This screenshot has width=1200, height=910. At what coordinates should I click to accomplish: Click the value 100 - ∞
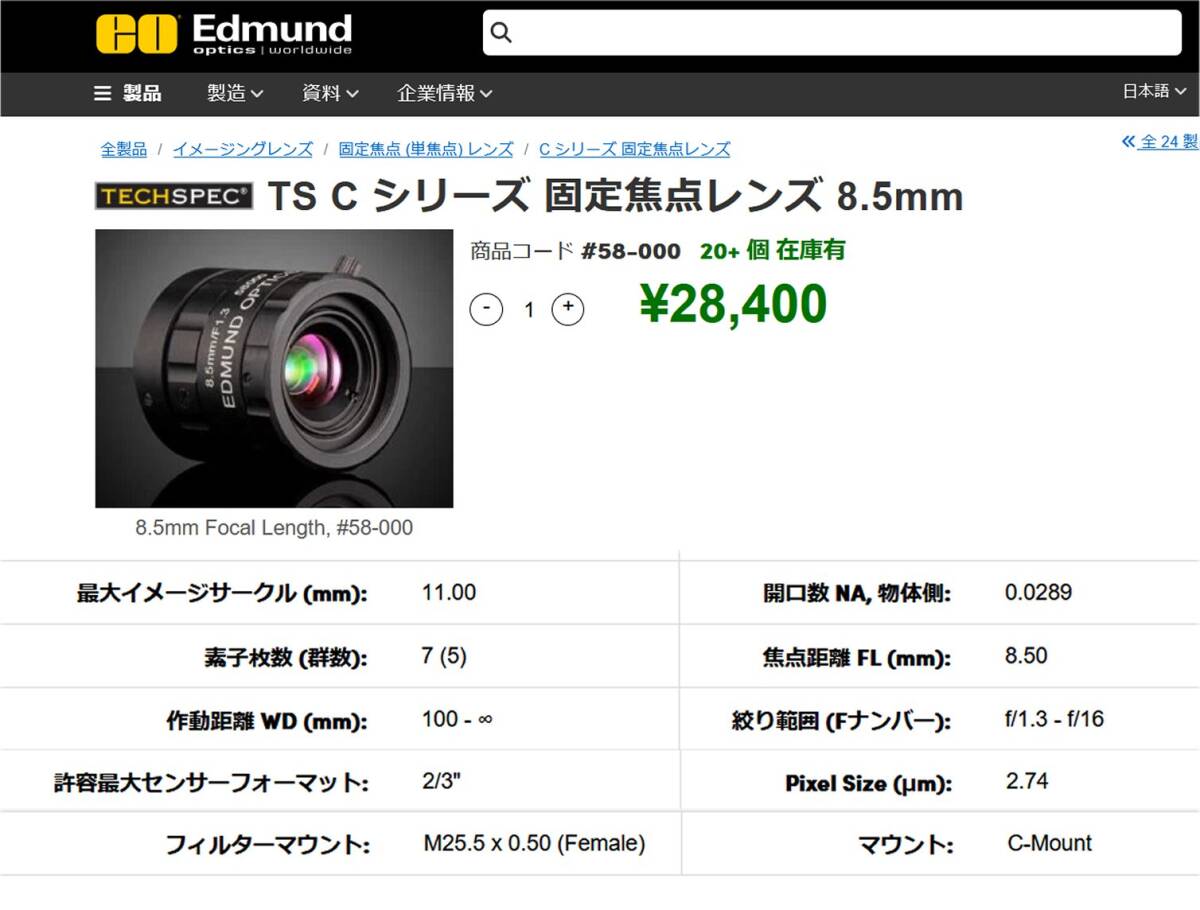pos(457,719)
